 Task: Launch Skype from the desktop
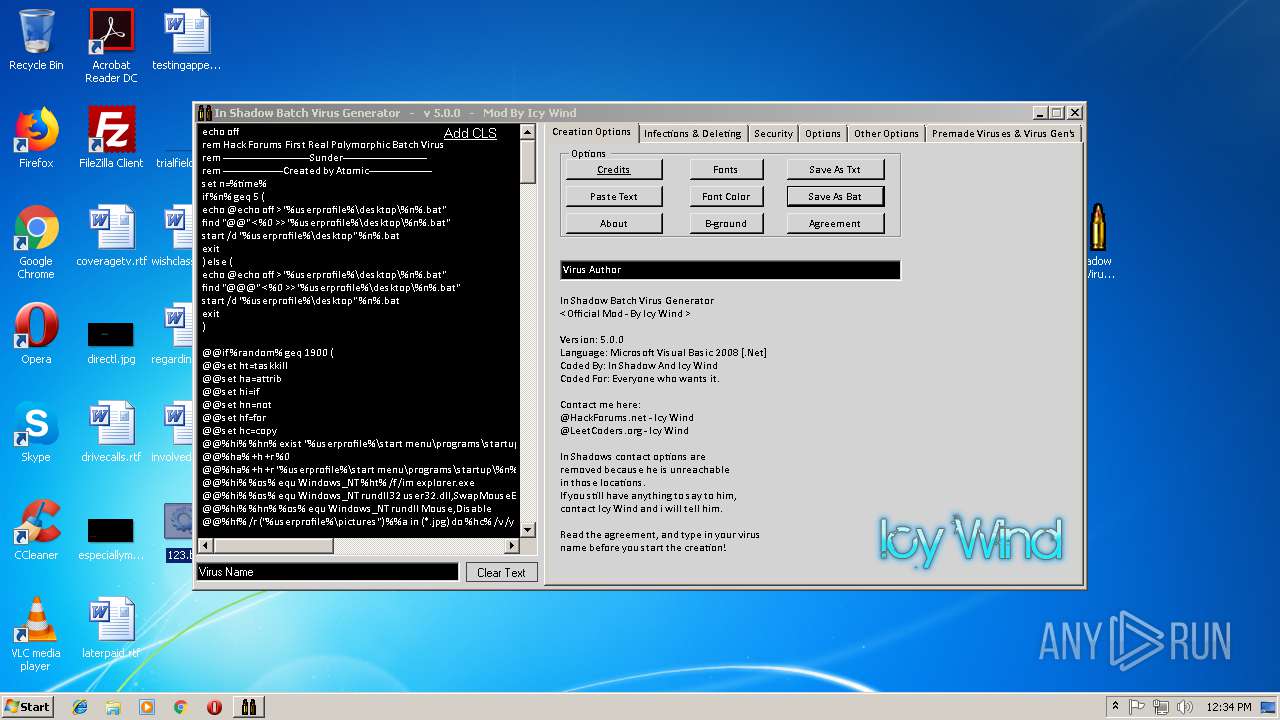[x=36, y=432]
